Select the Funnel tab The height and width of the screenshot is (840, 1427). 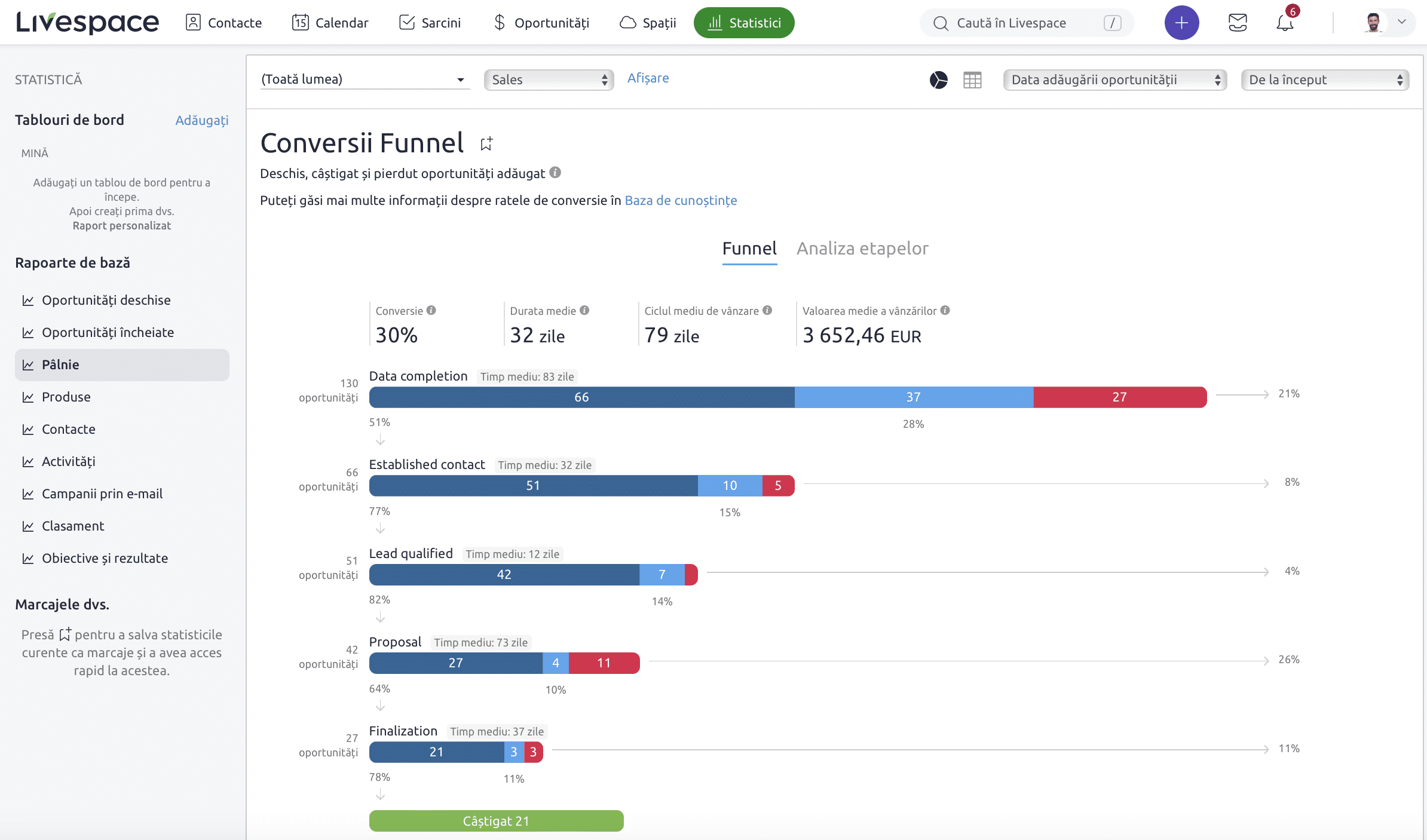click(x=749, y=249)
